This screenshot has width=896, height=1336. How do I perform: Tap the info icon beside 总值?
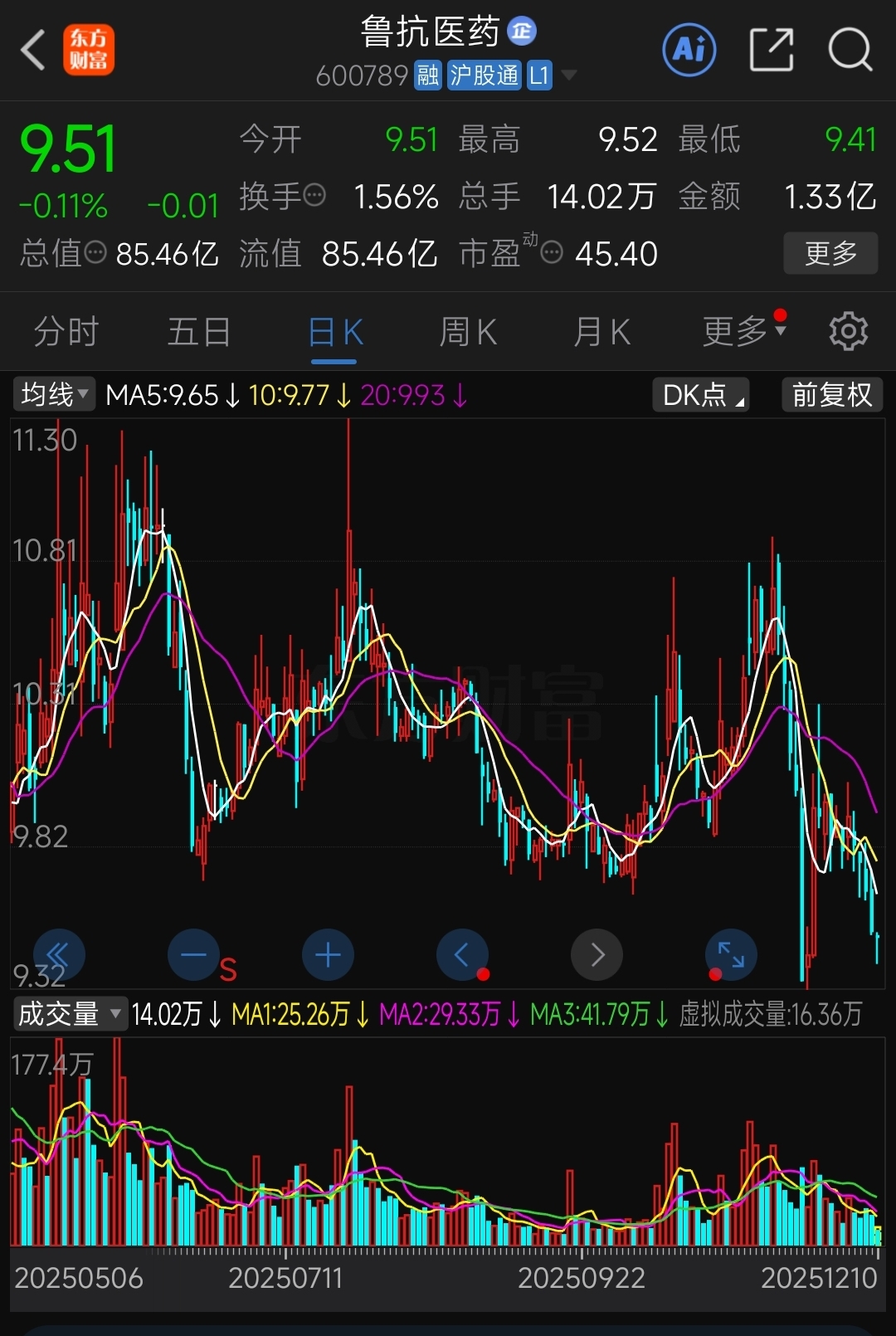click(x=96, y=252)
